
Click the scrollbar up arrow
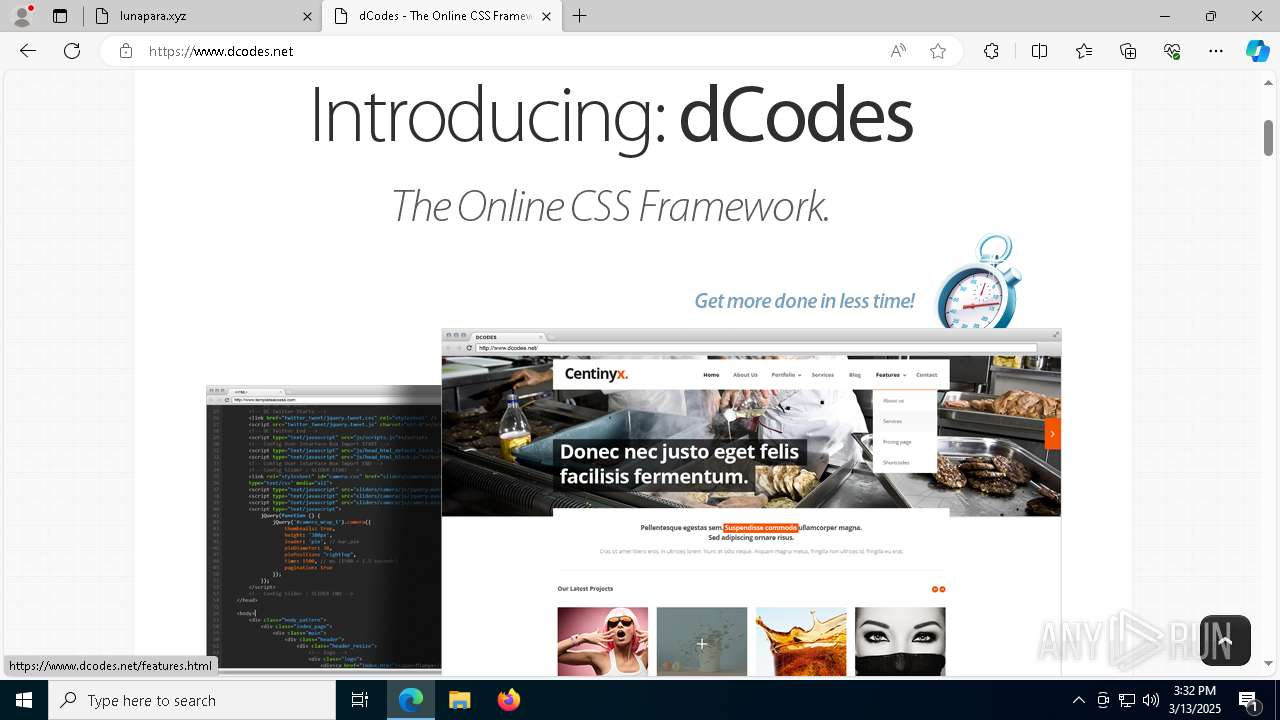point(1268,82)
